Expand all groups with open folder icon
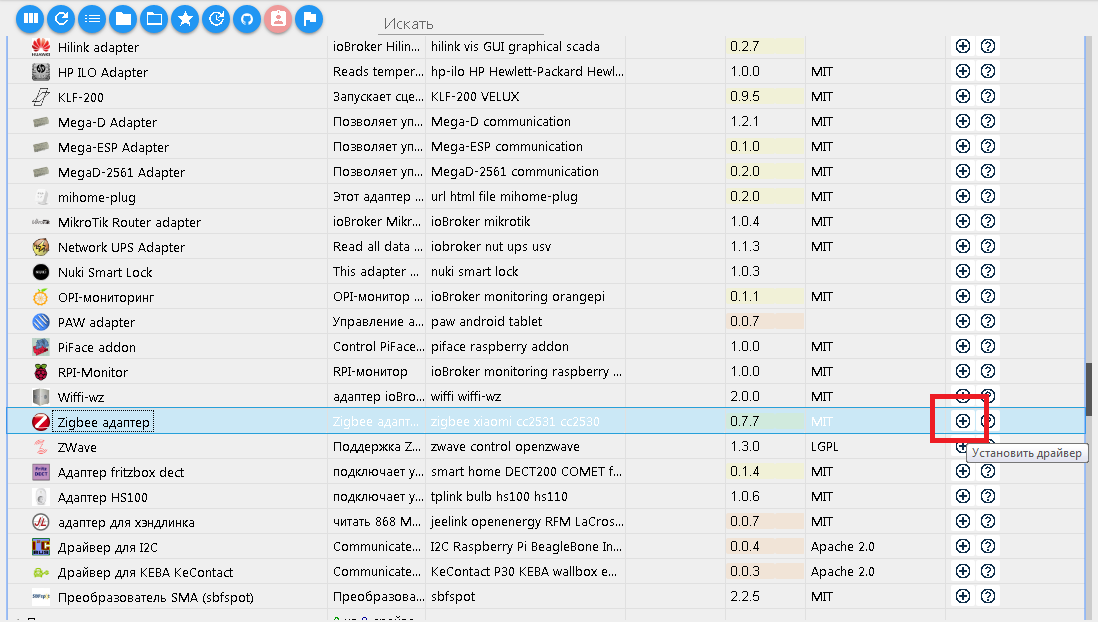 (154, 19)
